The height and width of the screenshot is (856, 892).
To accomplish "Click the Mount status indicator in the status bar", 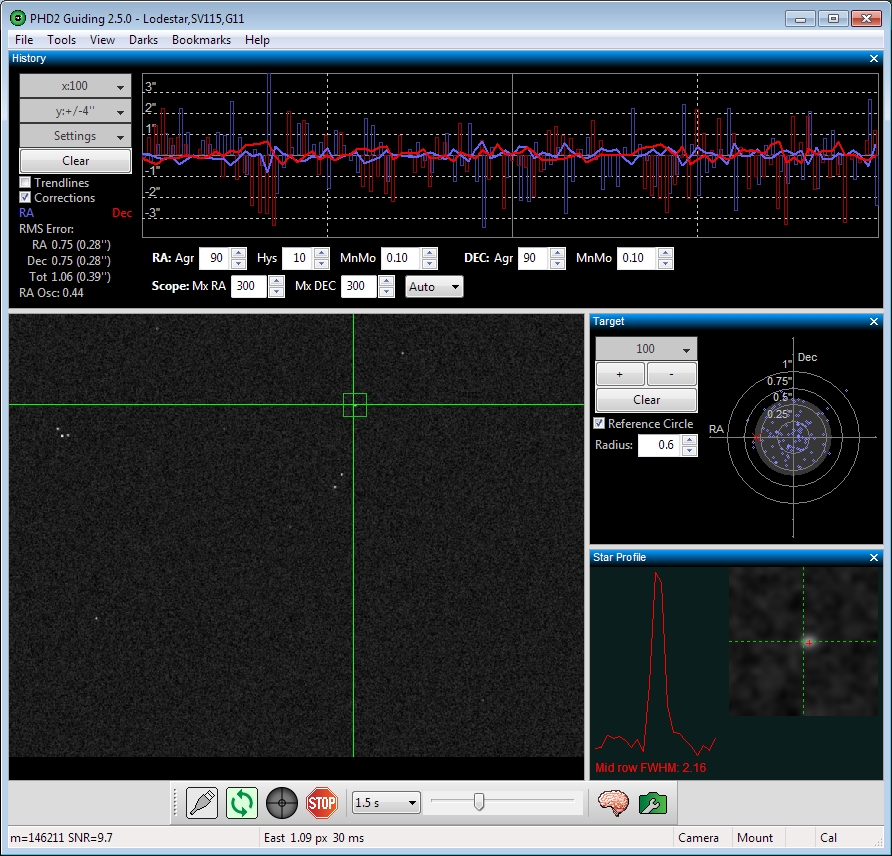I will (x=757, y=838).
